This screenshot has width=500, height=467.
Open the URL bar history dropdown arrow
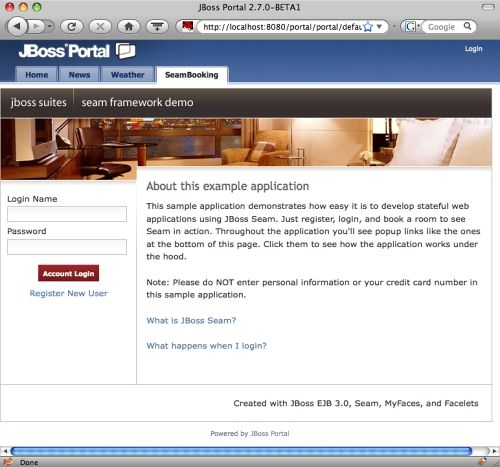click(x=379, y=26)
